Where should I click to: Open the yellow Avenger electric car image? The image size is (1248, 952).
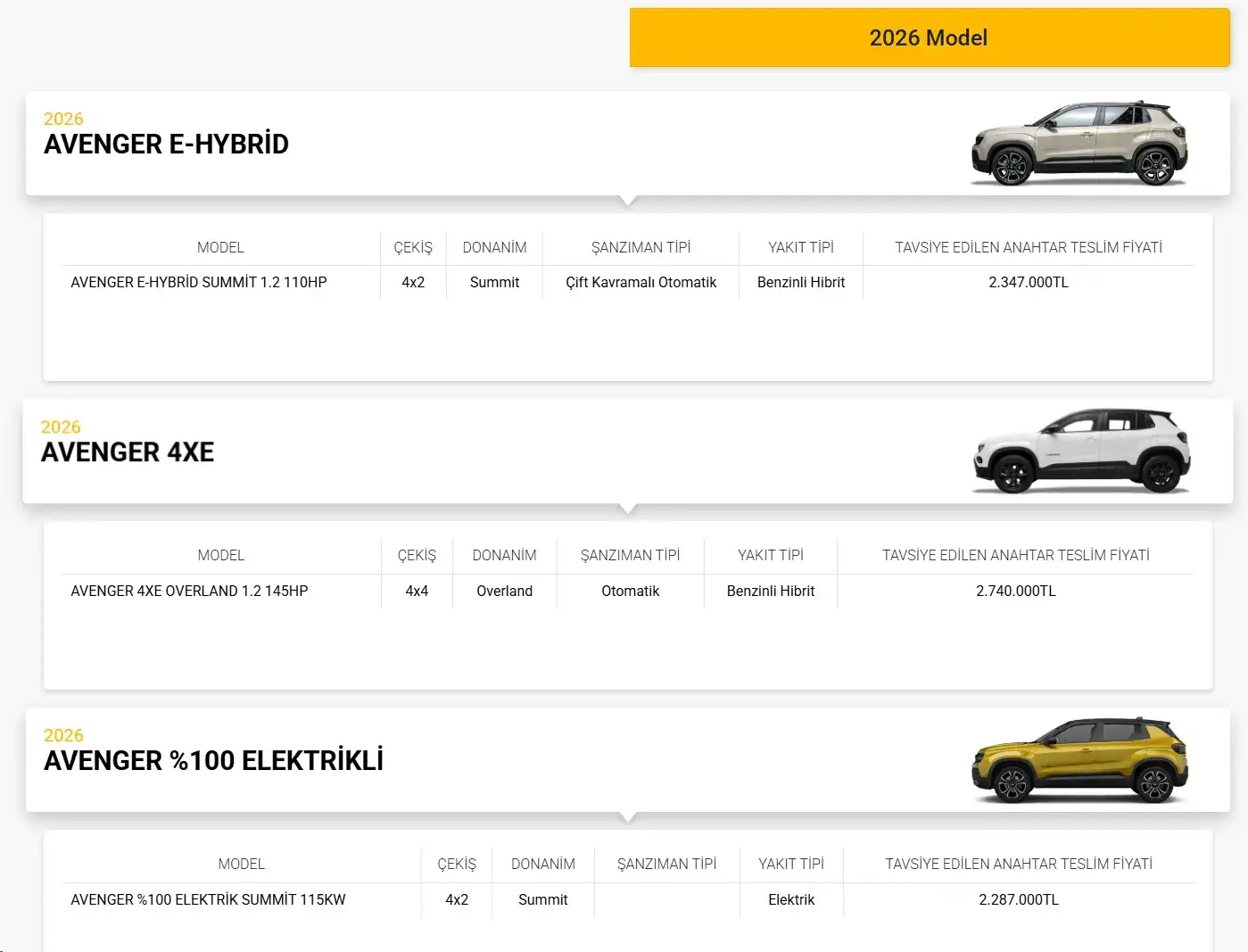(x=1079, y=759)
